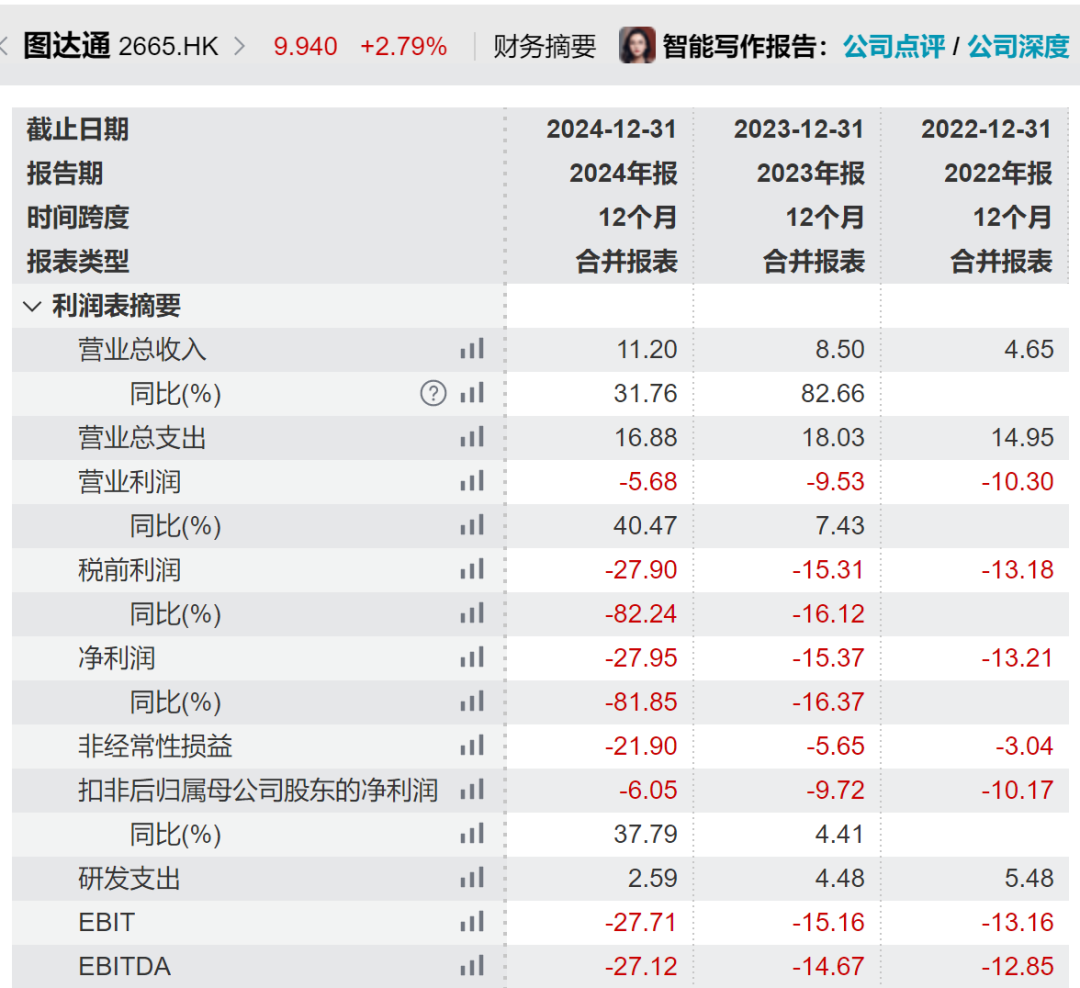1080x988 pixels.
Task: Click the 扣非后归属母公司股东的净利润 label
Action: [x=258, y=790]
